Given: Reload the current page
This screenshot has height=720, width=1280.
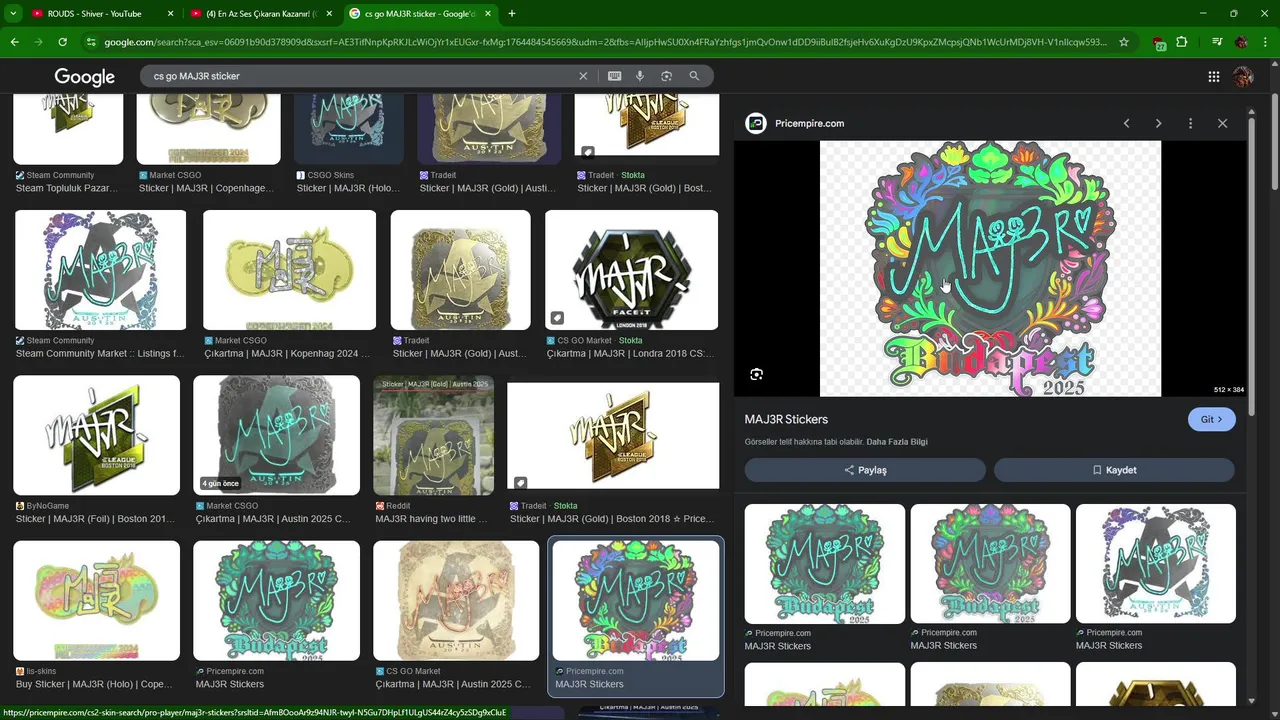Looking at the screenshot, I should tap(62, 42).
